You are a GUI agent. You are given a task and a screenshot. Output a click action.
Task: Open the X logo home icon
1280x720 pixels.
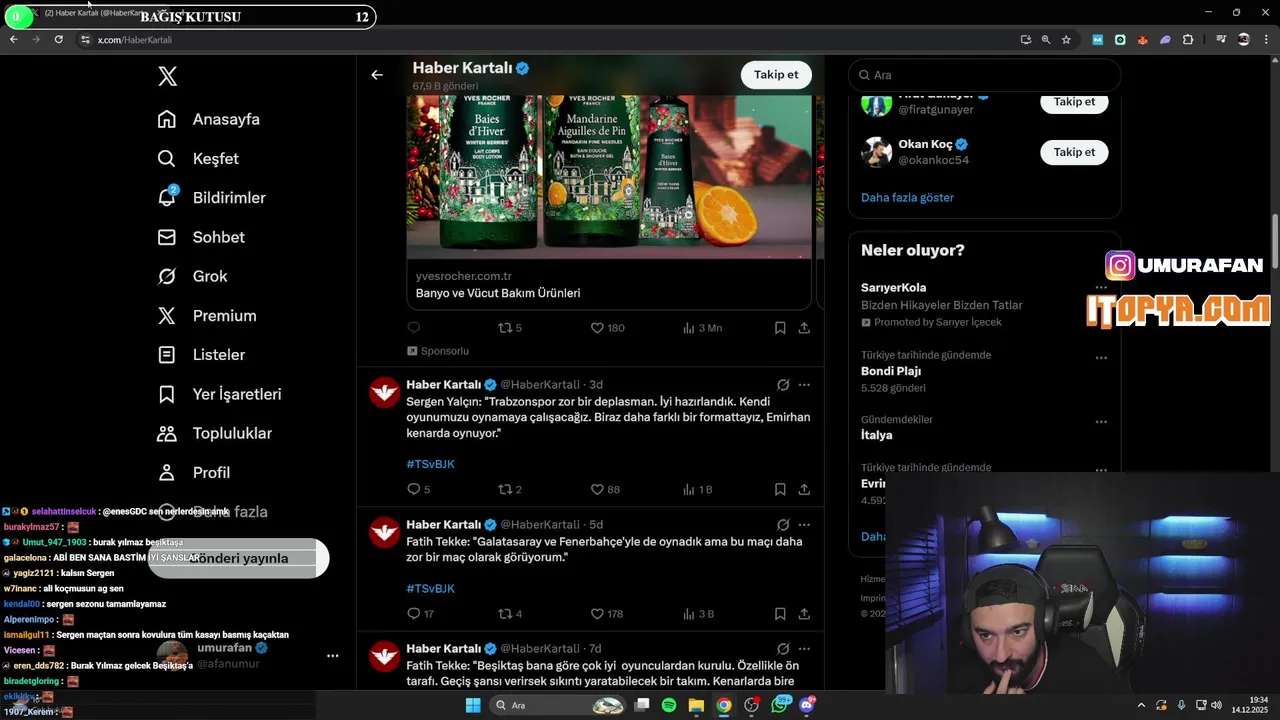(x=168, y=76)
